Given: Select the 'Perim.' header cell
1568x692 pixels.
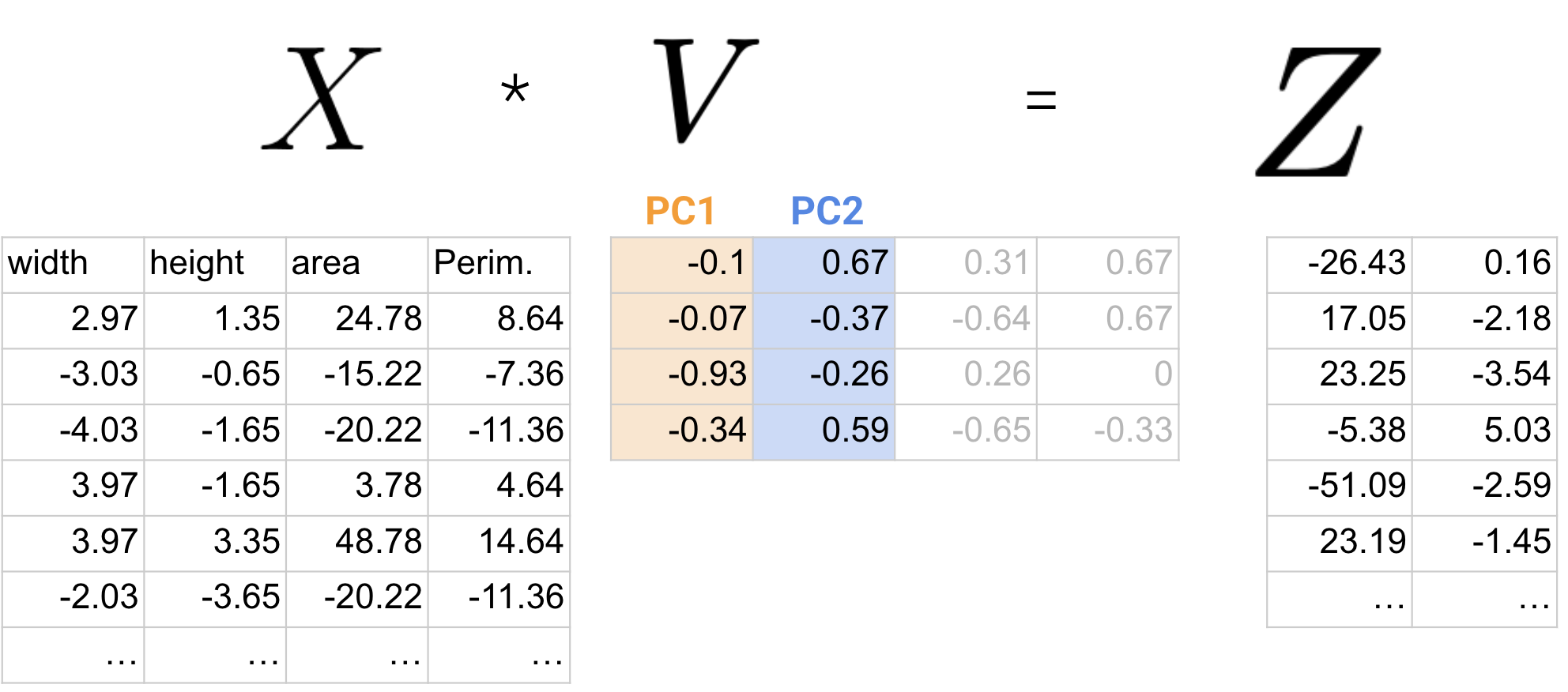Looking at the screenshot, I should [x=499, y=265].
